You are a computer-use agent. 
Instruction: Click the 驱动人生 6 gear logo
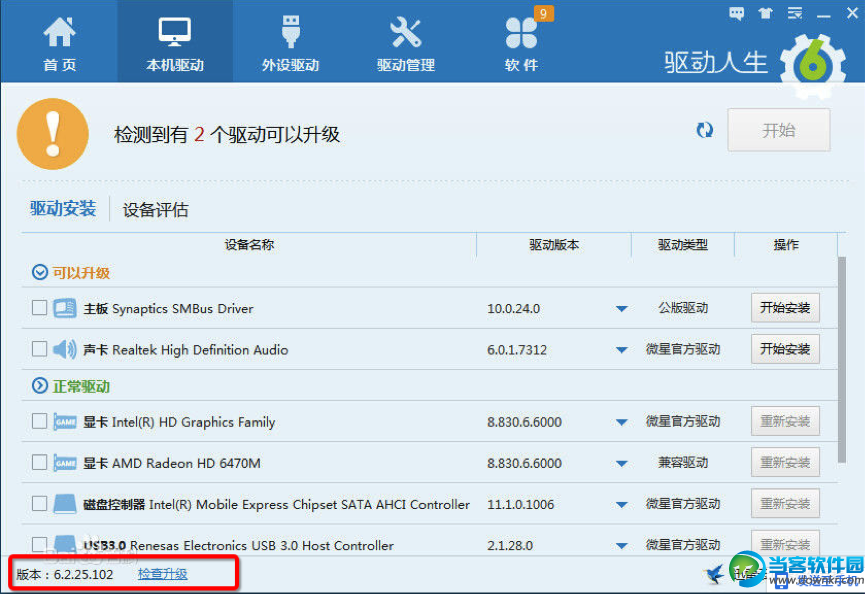click(813, 65)
